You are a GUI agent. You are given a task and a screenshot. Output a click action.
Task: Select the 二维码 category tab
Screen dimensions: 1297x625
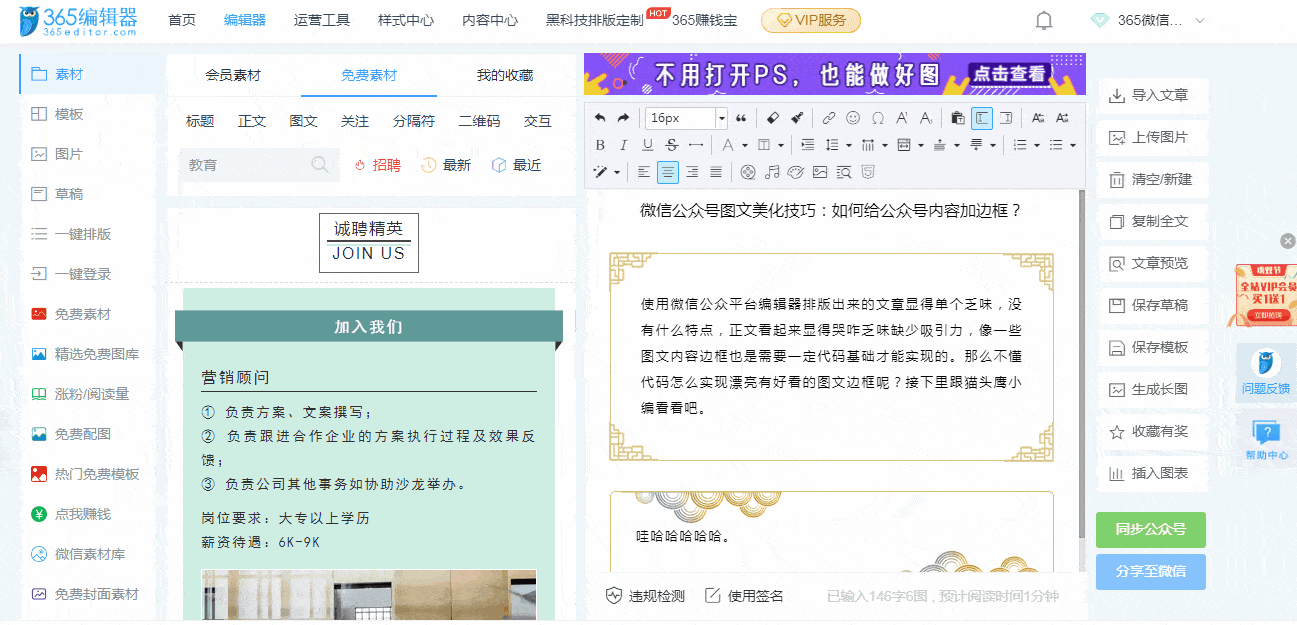(479, 121)
